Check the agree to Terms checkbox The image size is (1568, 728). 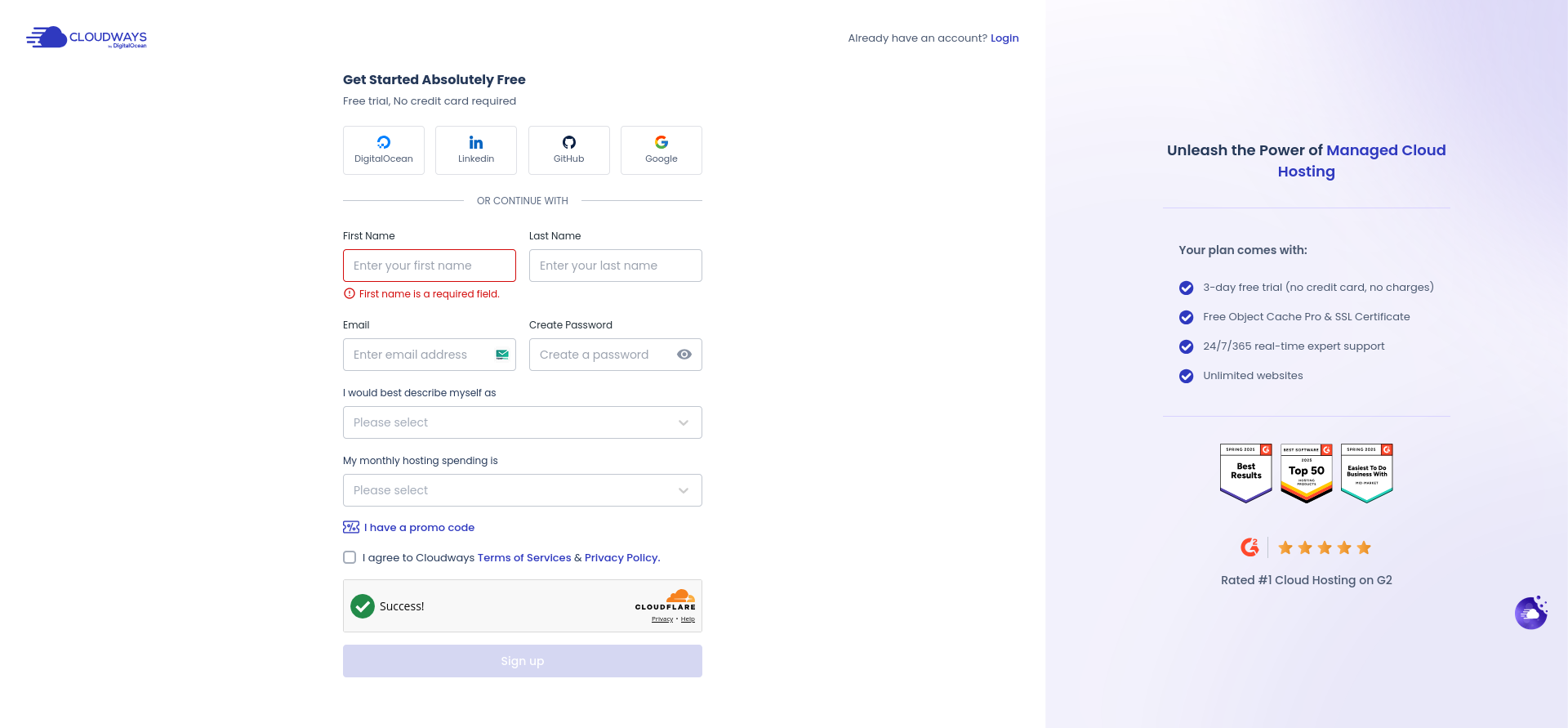point(350,557)
